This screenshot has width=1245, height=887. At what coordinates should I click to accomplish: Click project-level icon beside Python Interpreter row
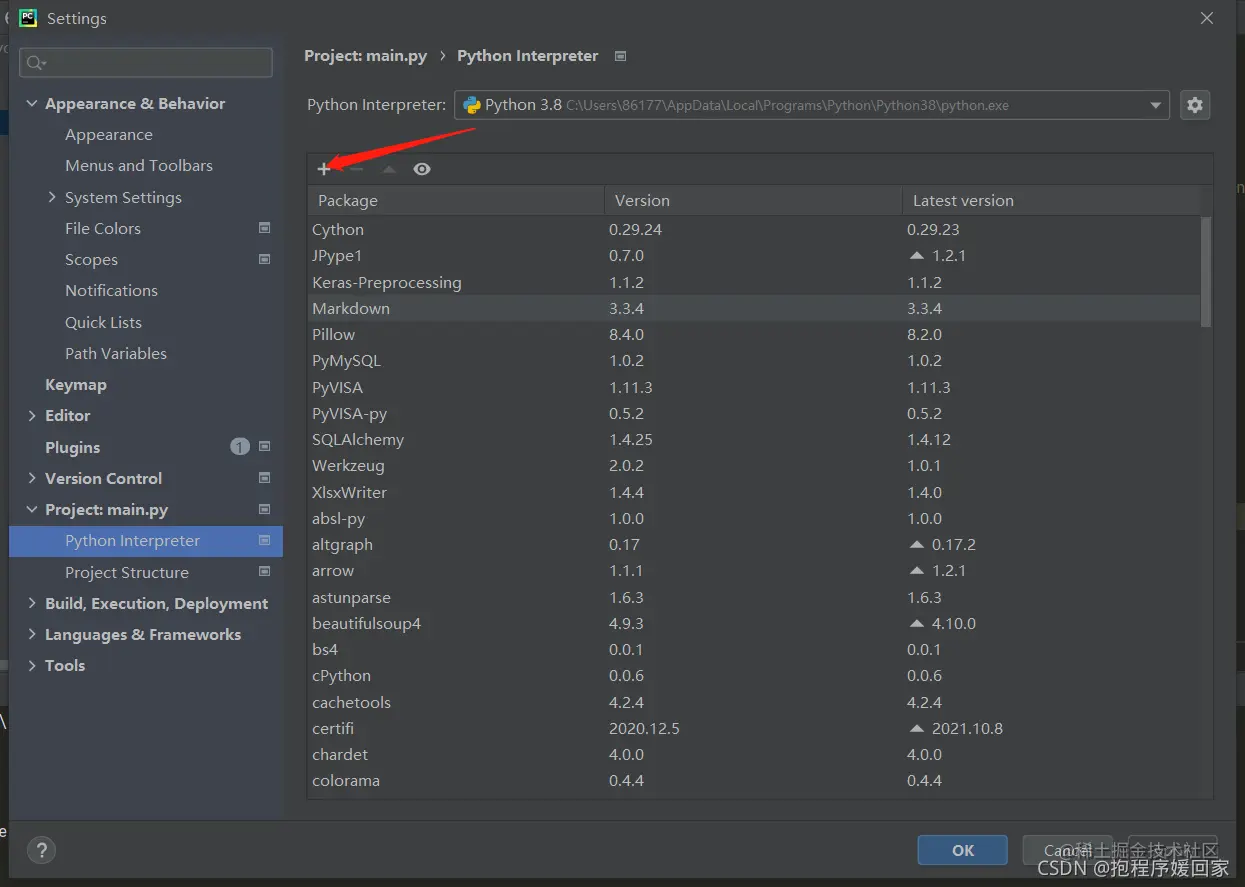pos(264,540)
